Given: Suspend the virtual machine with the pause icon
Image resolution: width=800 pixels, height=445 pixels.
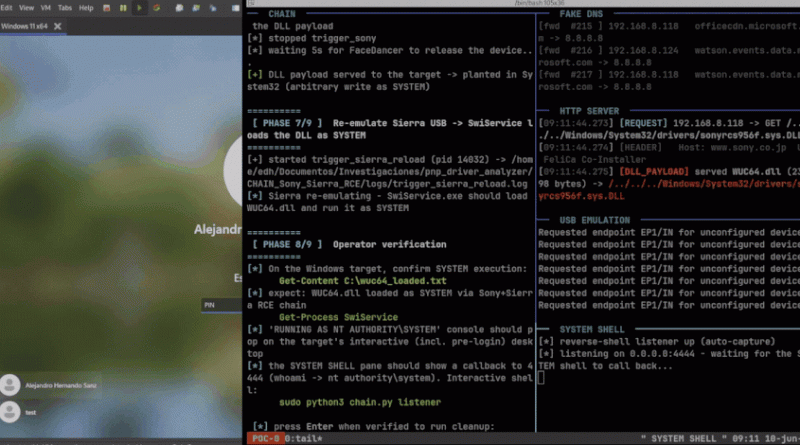Looking at the screenshot, I should point(123,8).
